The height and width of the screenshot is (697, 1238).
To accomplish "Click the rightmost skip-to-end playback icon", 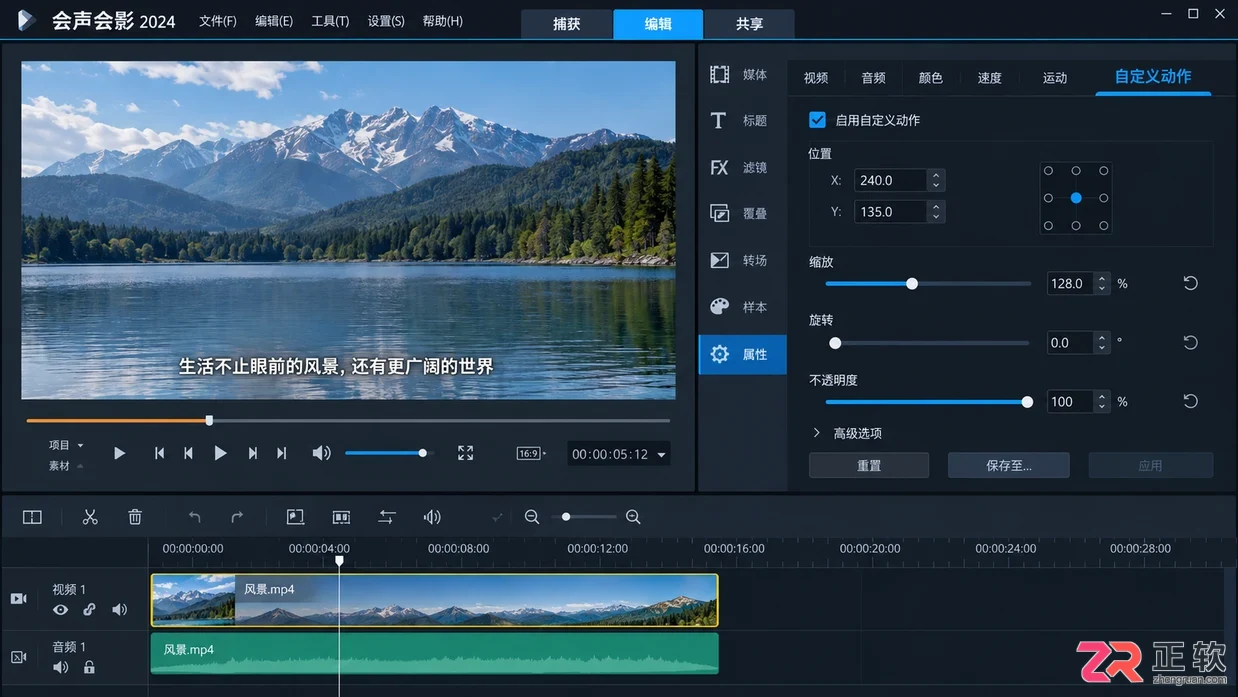I will pos(282,453).
